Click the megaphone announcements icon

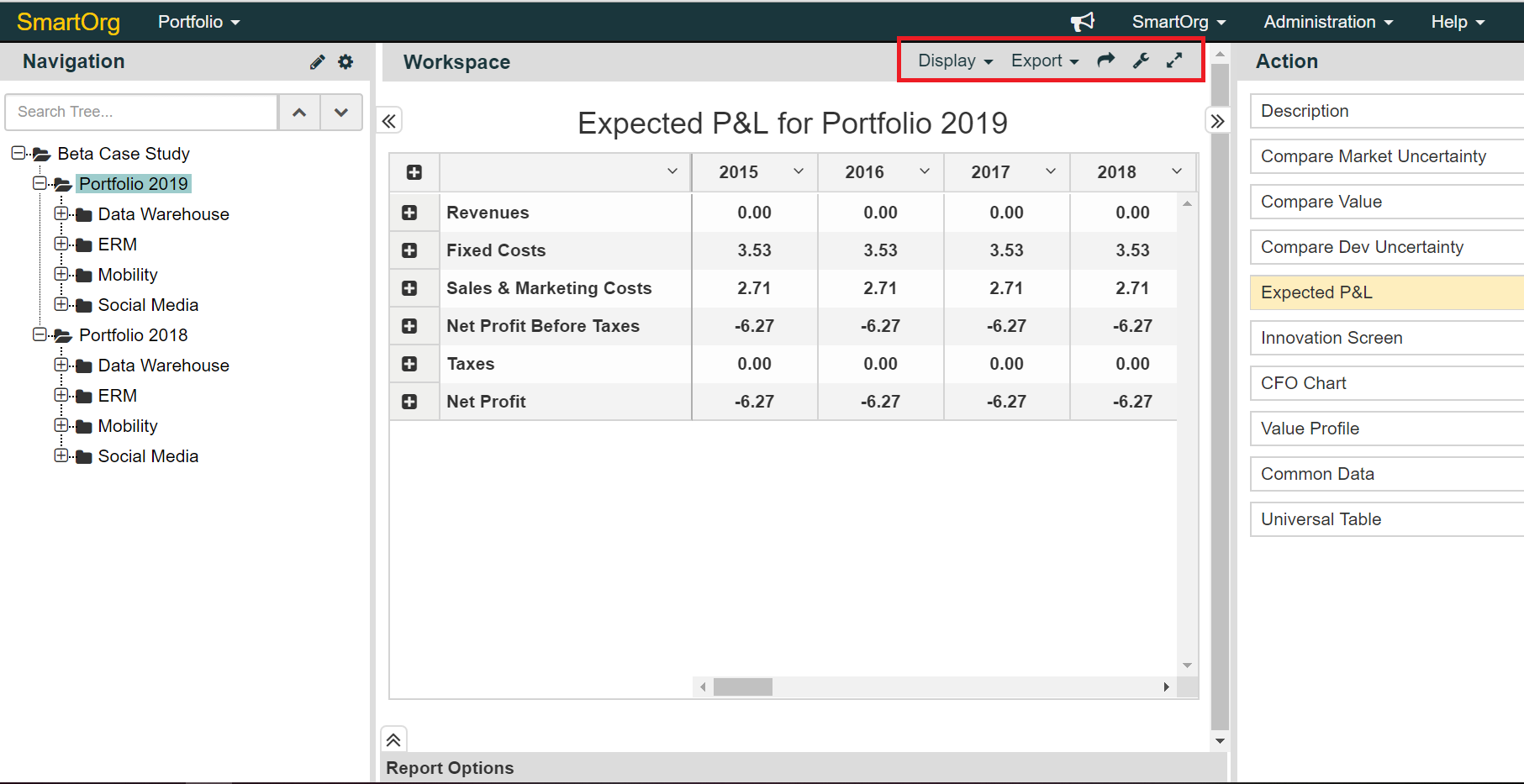(x=1083, y=22)
